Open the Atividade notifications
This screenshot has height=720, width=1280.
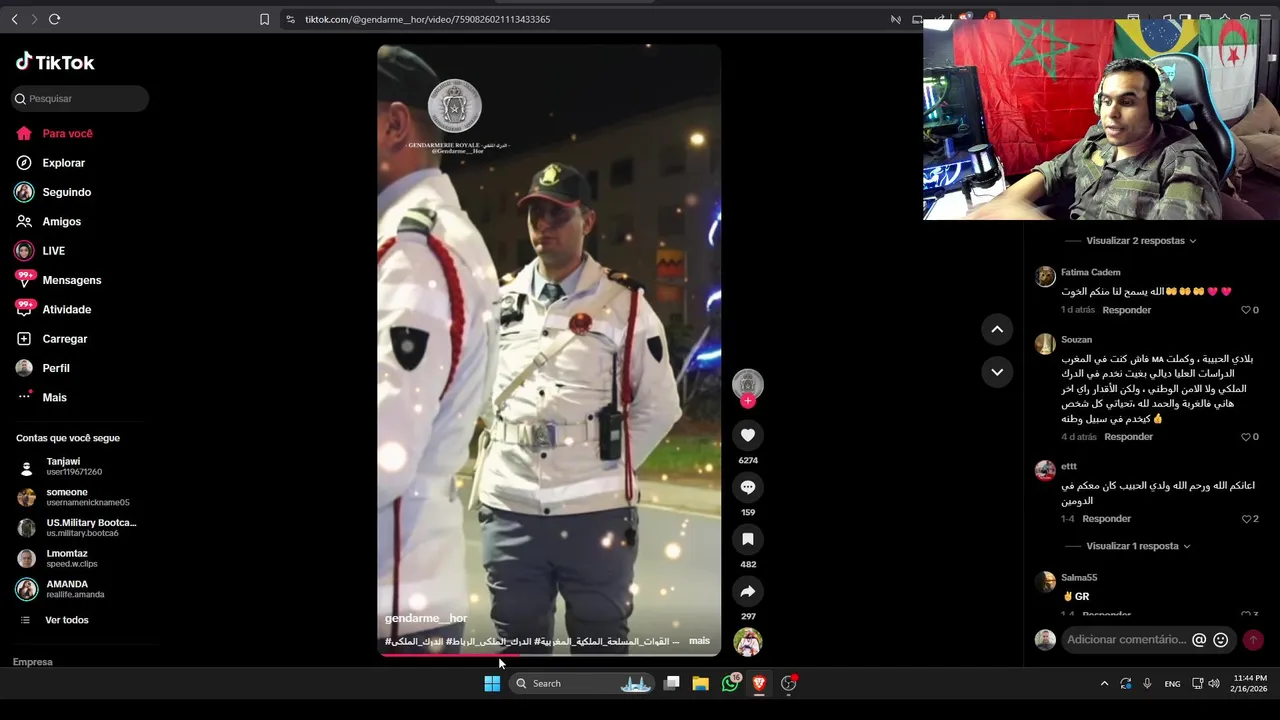click(66, 310)
